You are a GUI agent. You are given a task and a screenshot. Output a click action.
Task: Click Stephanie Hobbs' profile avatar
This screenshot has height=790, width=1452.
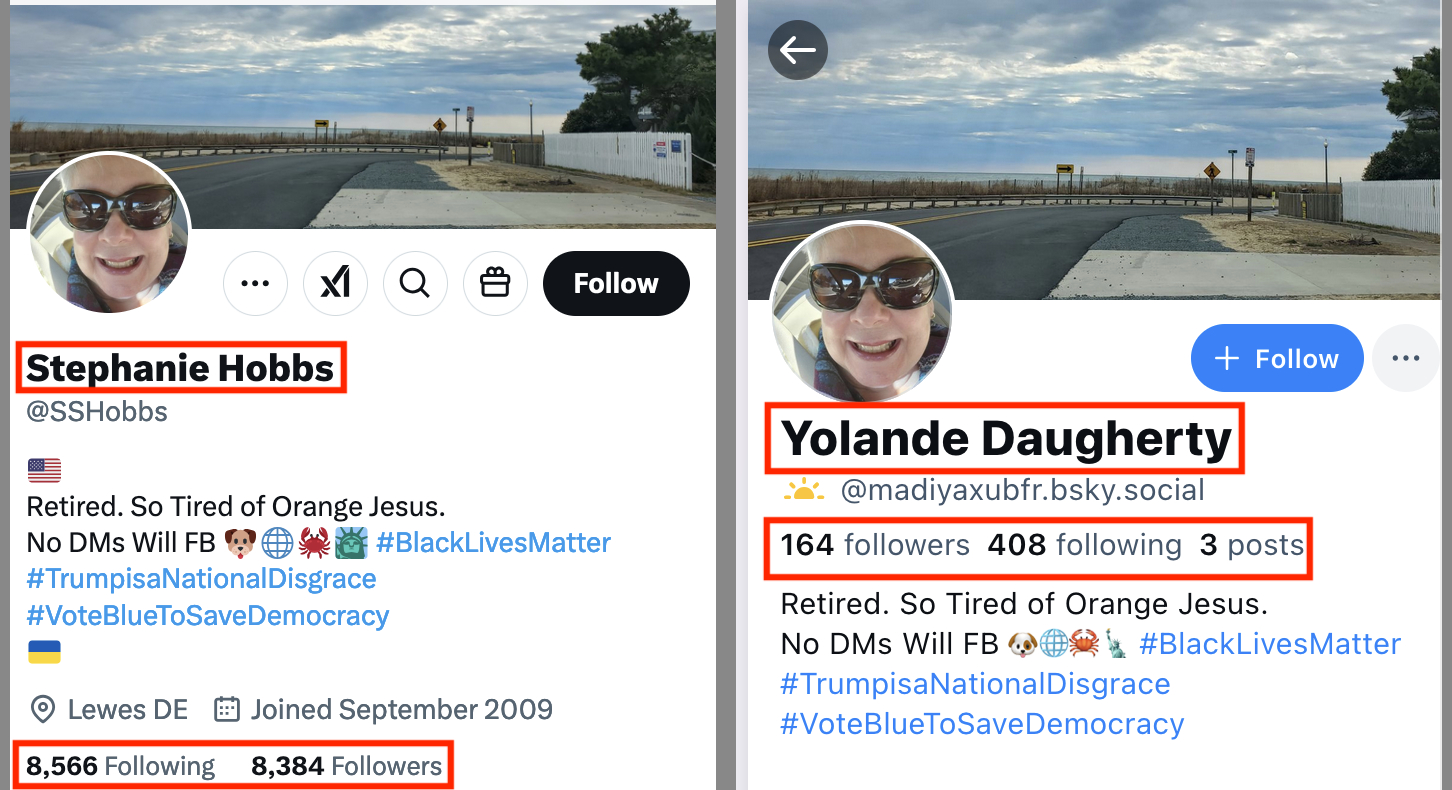point(109,233)
